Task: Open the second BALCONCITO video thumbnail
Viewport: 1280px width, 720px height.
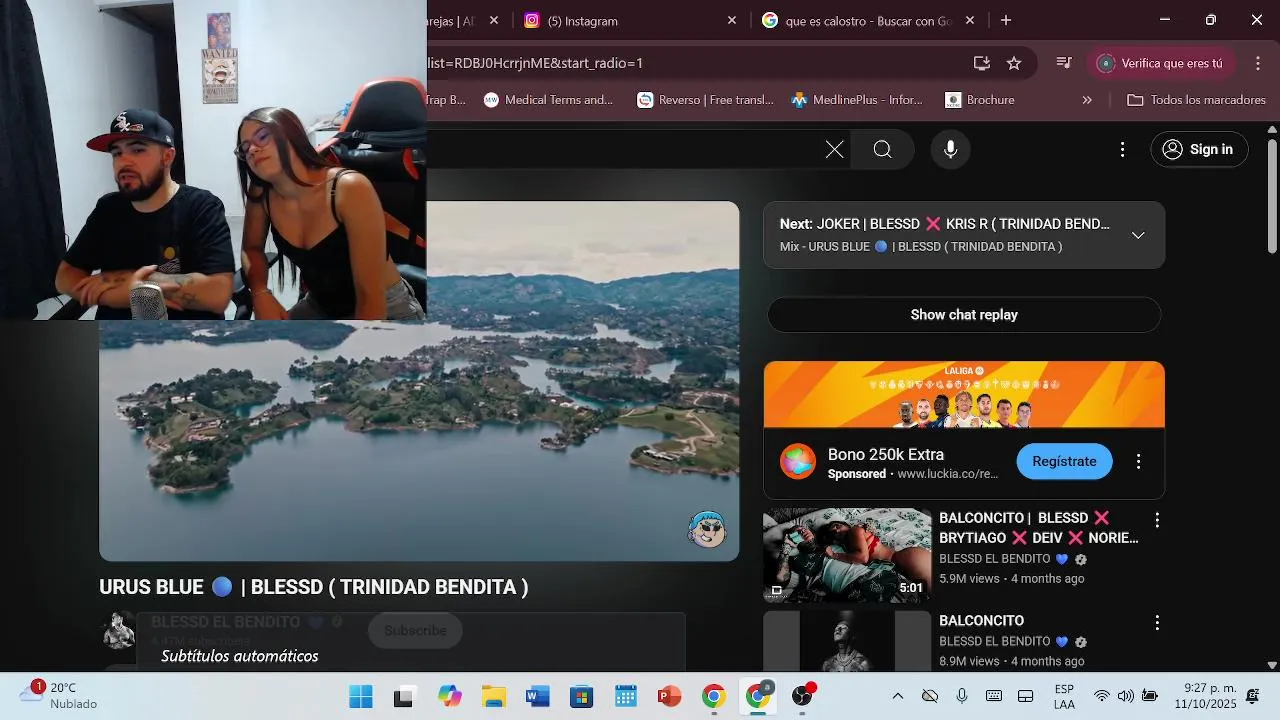Action: pos(847,641)
